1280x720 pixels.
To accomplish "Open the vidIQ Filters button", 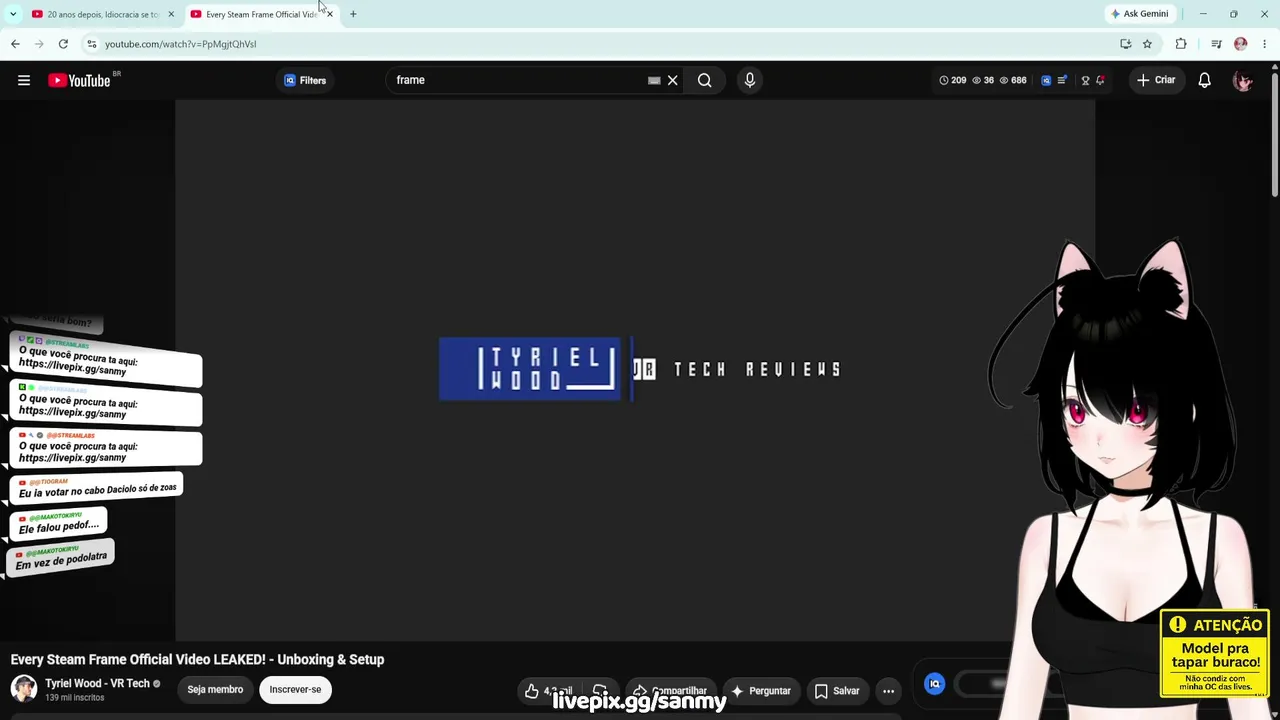I will 305,80.
